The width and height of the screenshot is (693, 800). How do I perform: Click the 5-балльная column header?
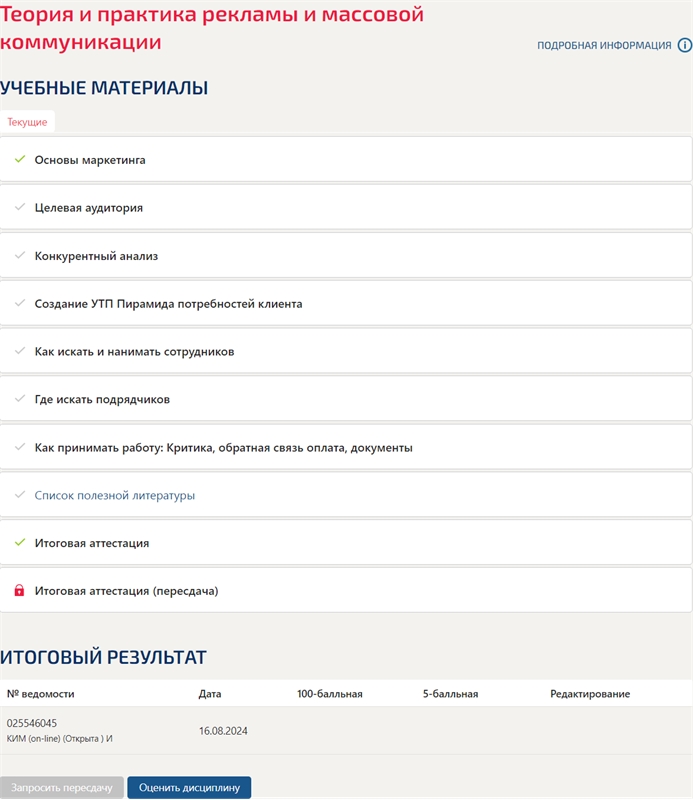pyautogui.click(x=450, y=694)
